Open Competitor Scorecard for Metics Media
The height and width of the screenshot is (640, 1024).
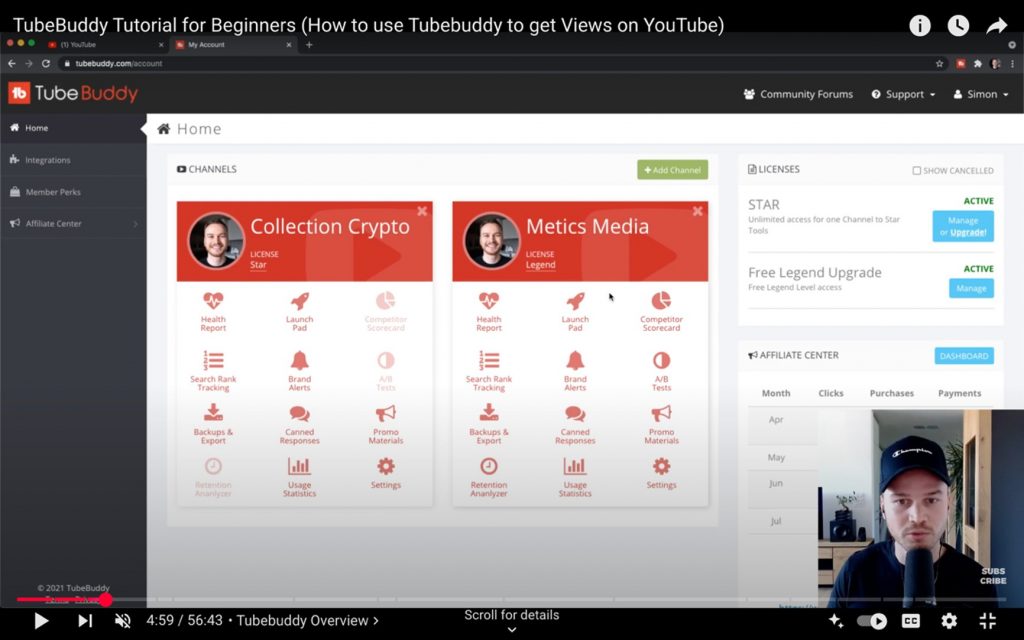(x=661, y=310)
